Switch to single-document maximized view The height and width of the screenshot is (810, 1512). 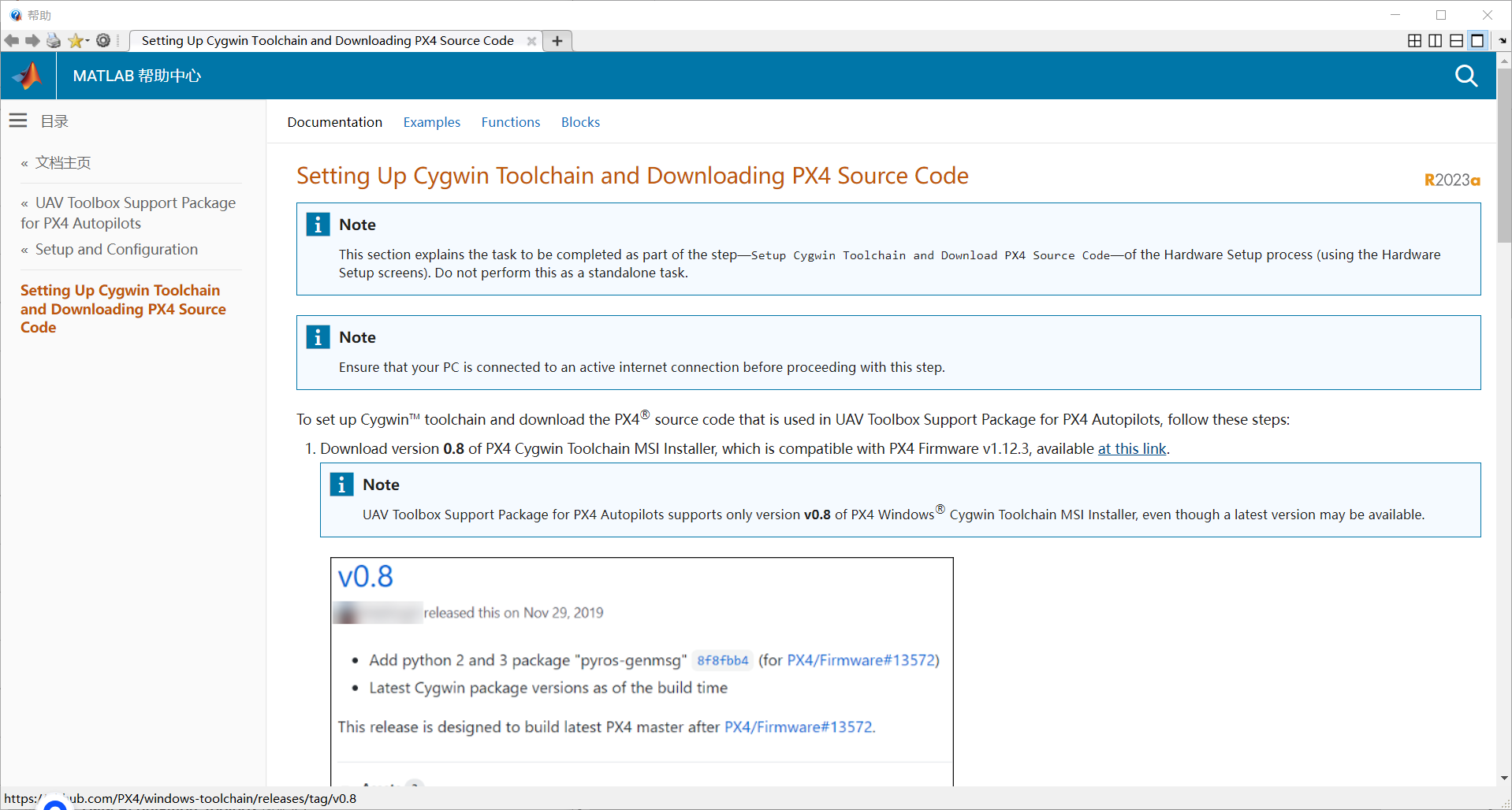tap(1477, 41)
